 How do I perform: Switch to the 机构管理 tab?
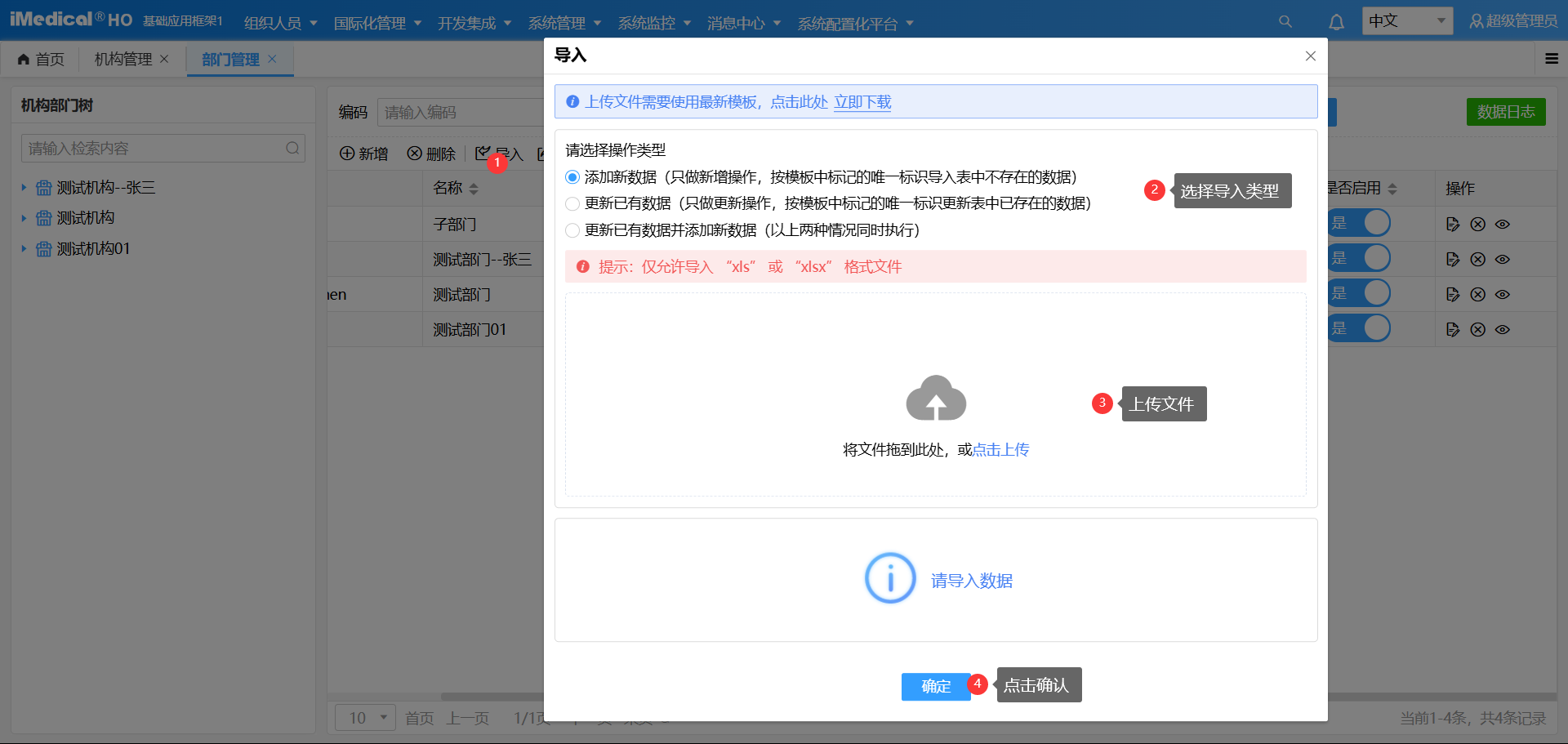click(123, 59)
